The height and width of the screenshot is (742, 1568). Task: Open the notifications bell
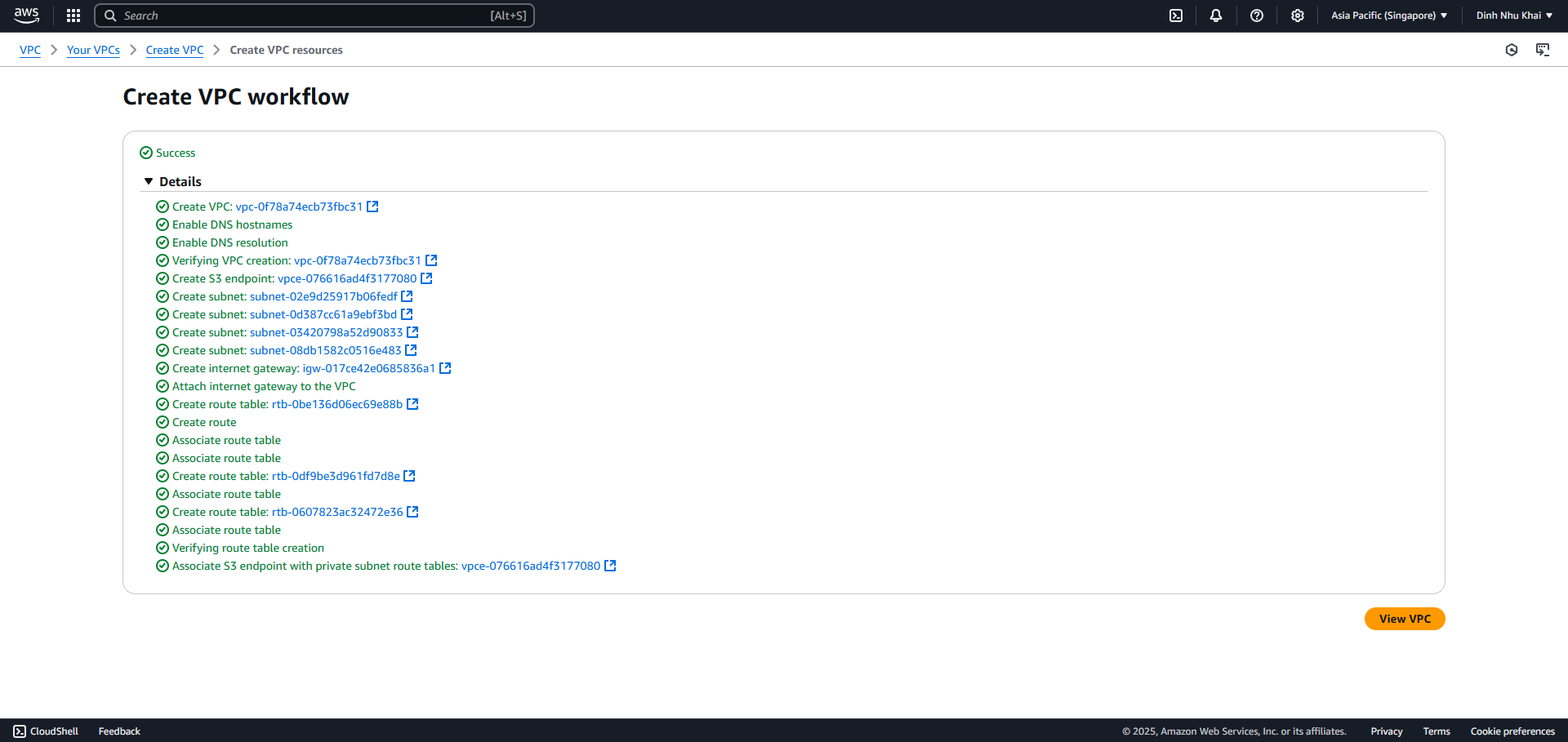1216,16
